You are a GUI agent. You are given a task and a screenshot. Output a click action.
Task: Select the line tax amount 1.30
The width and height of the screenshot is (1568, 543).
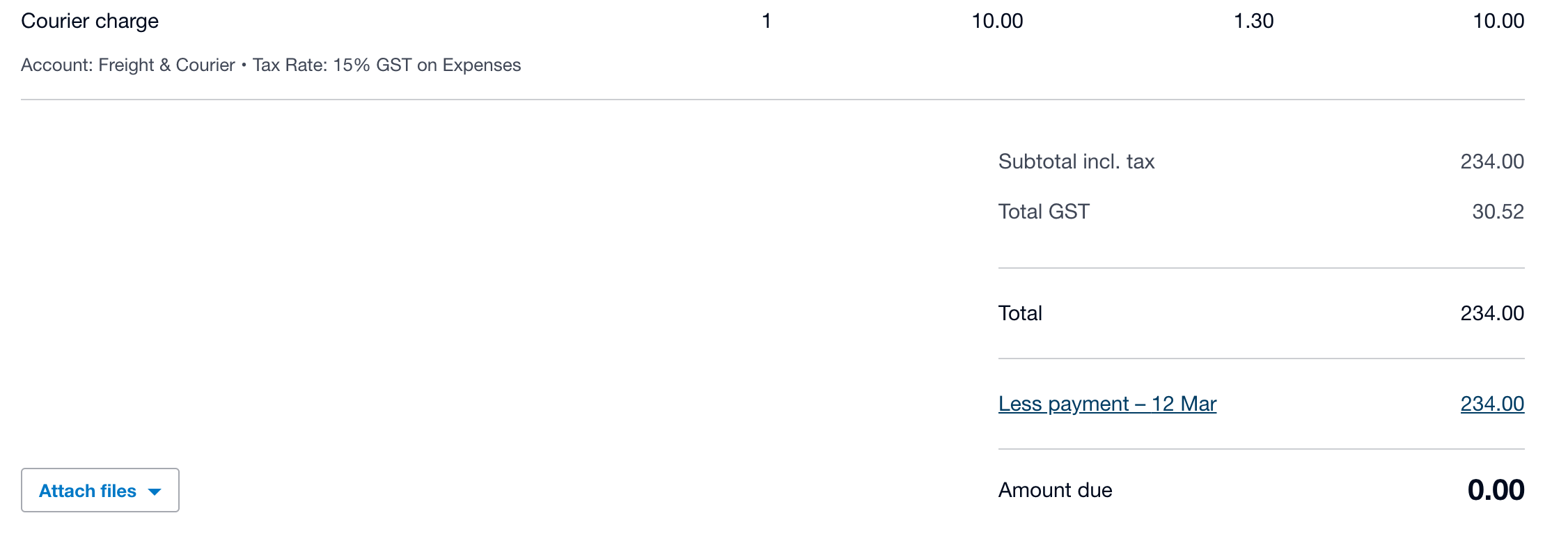point(1253,21)
